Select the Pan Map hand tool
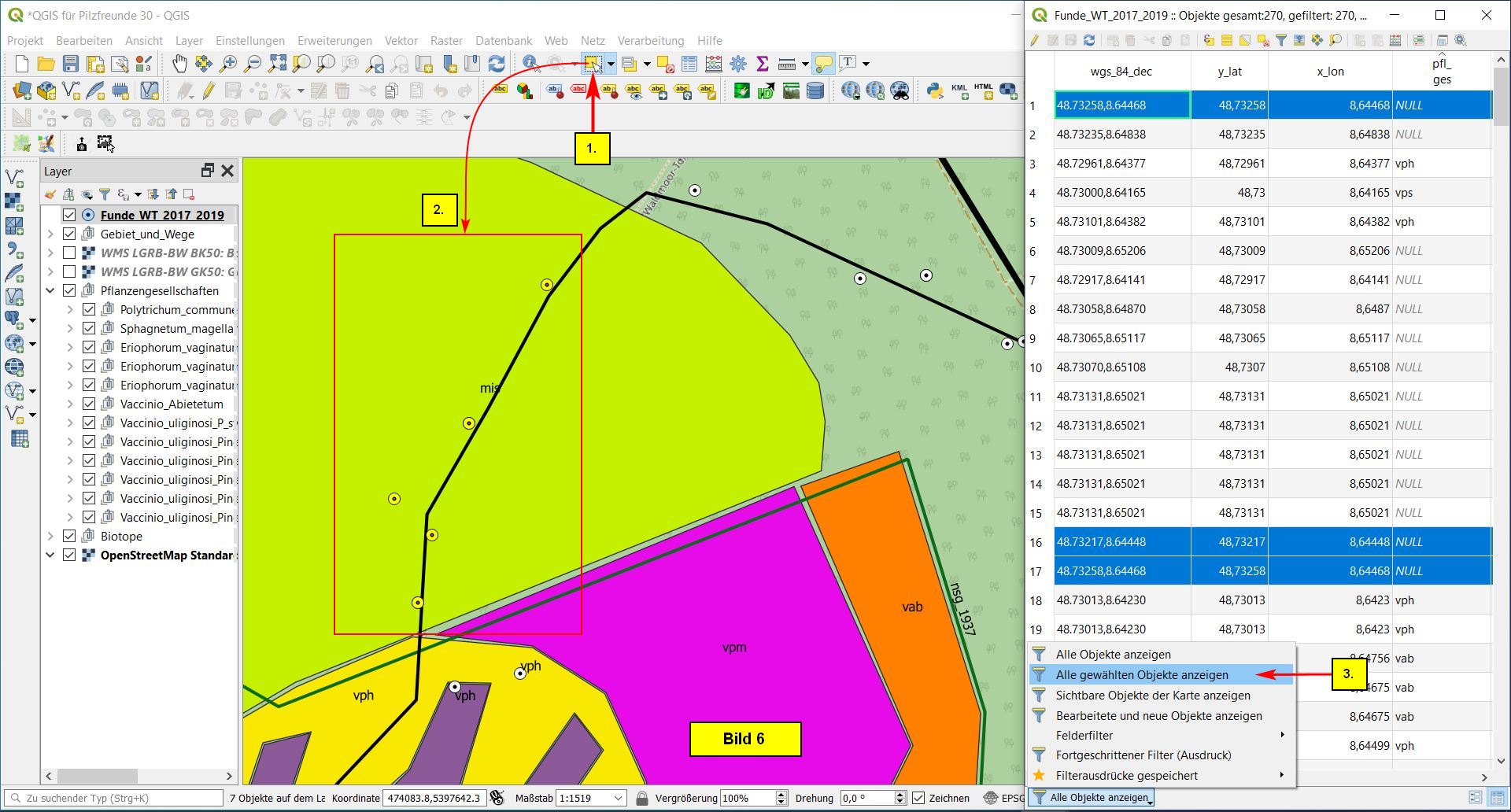 pos(179,64)
